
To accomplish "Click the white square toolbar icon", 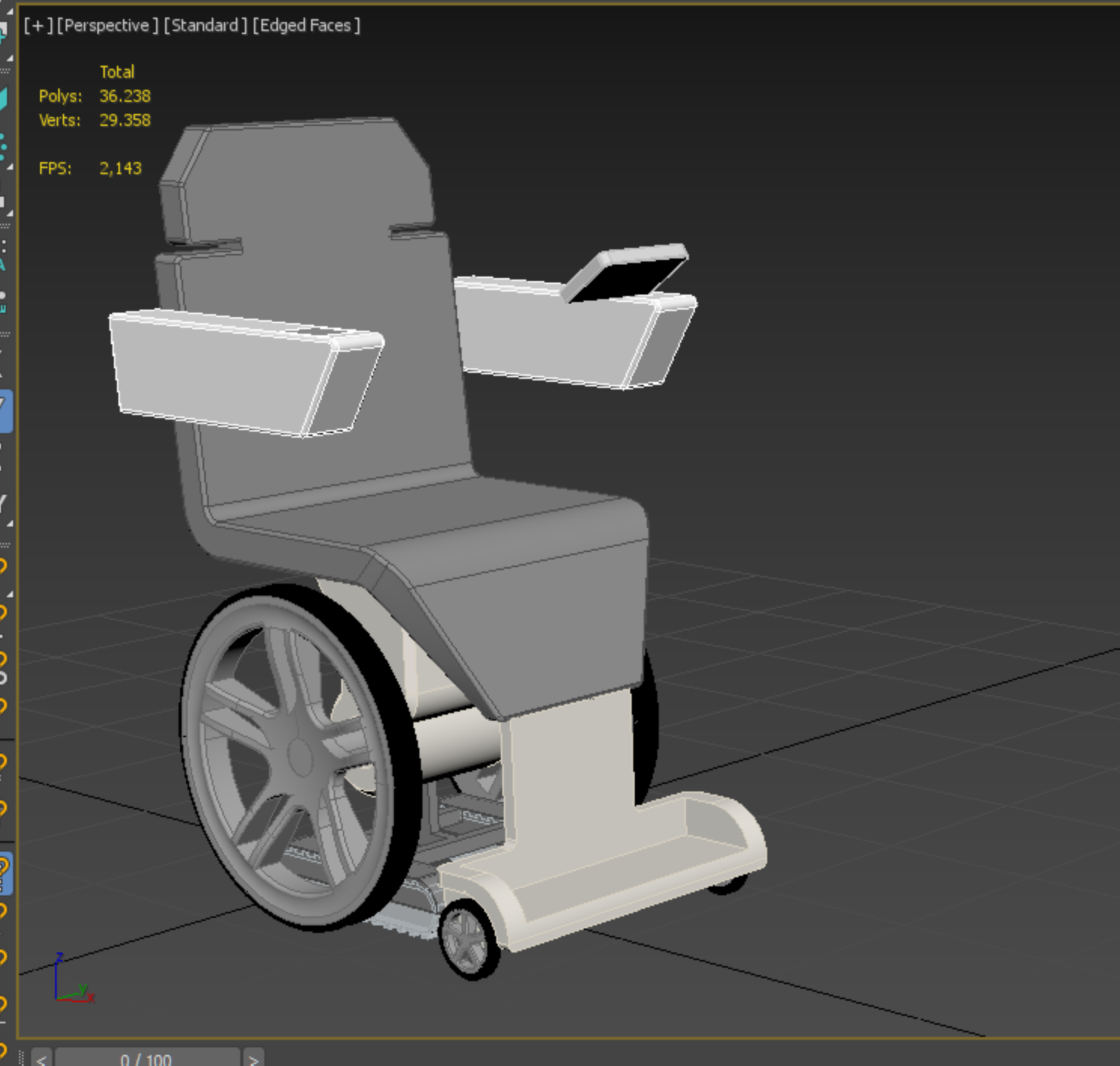I will pyautogui.click(x=2, y=201).
